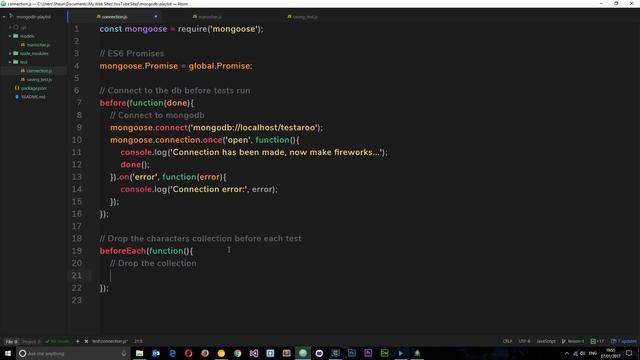
Task: Click the test folder icon
Action: coord(16,62)
